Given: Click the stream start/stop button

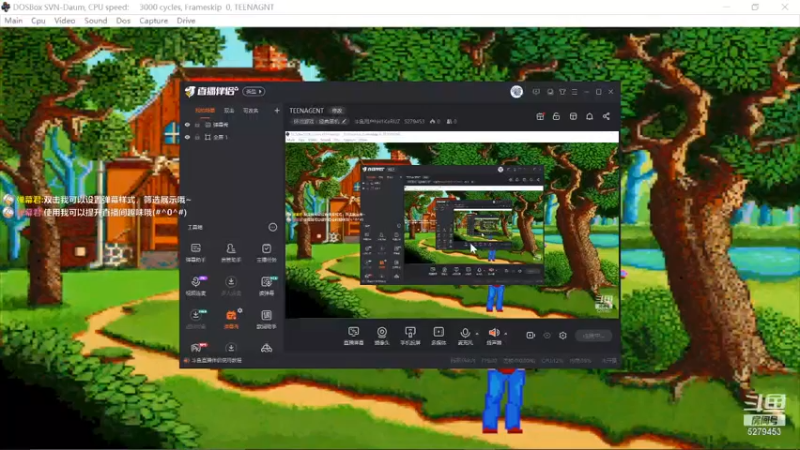Looking at the screenshot, I should [593, 336].
